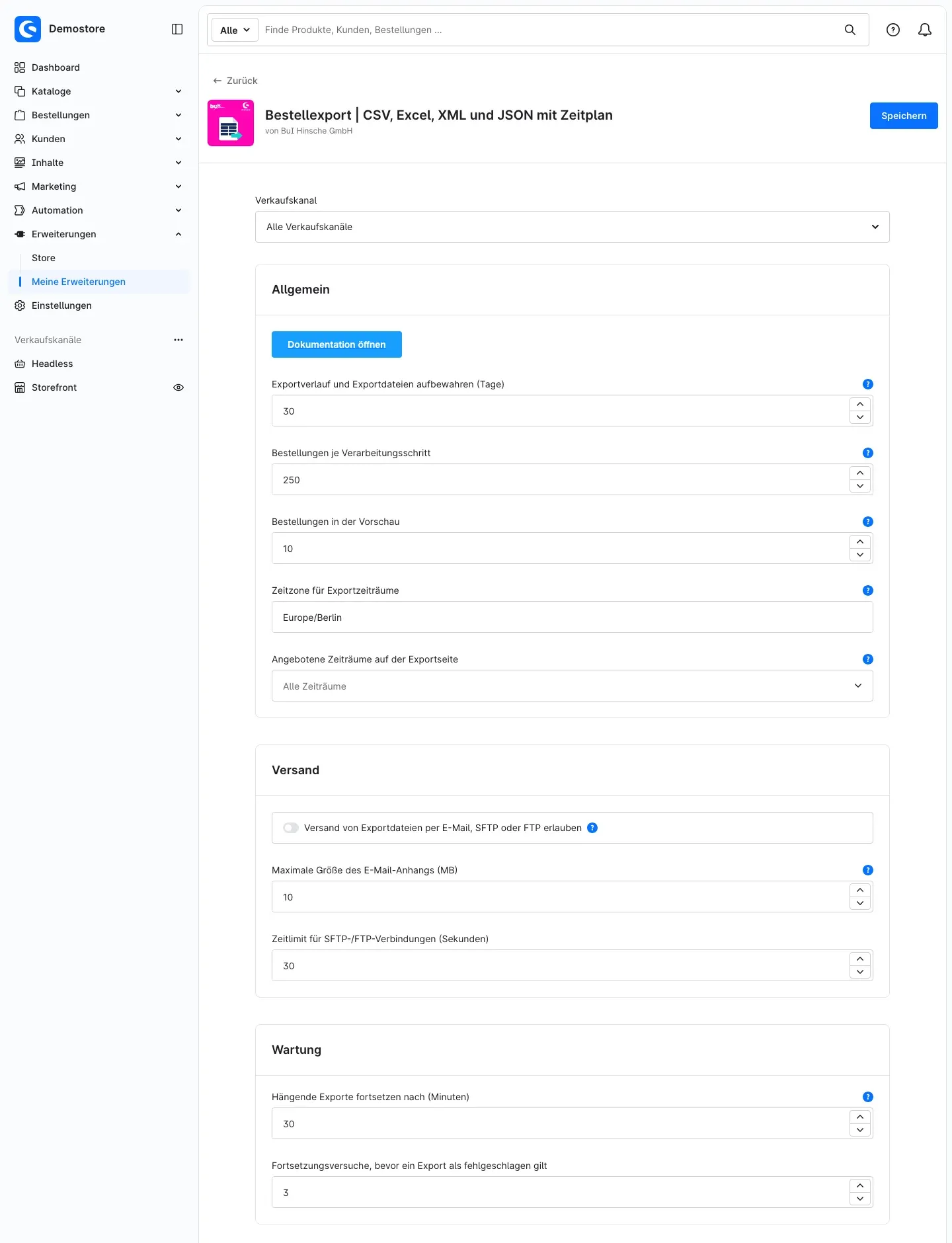This screenshot has width=952, height=1243.
Task: Open the Dashboard menu item
Action: (99, 67)
